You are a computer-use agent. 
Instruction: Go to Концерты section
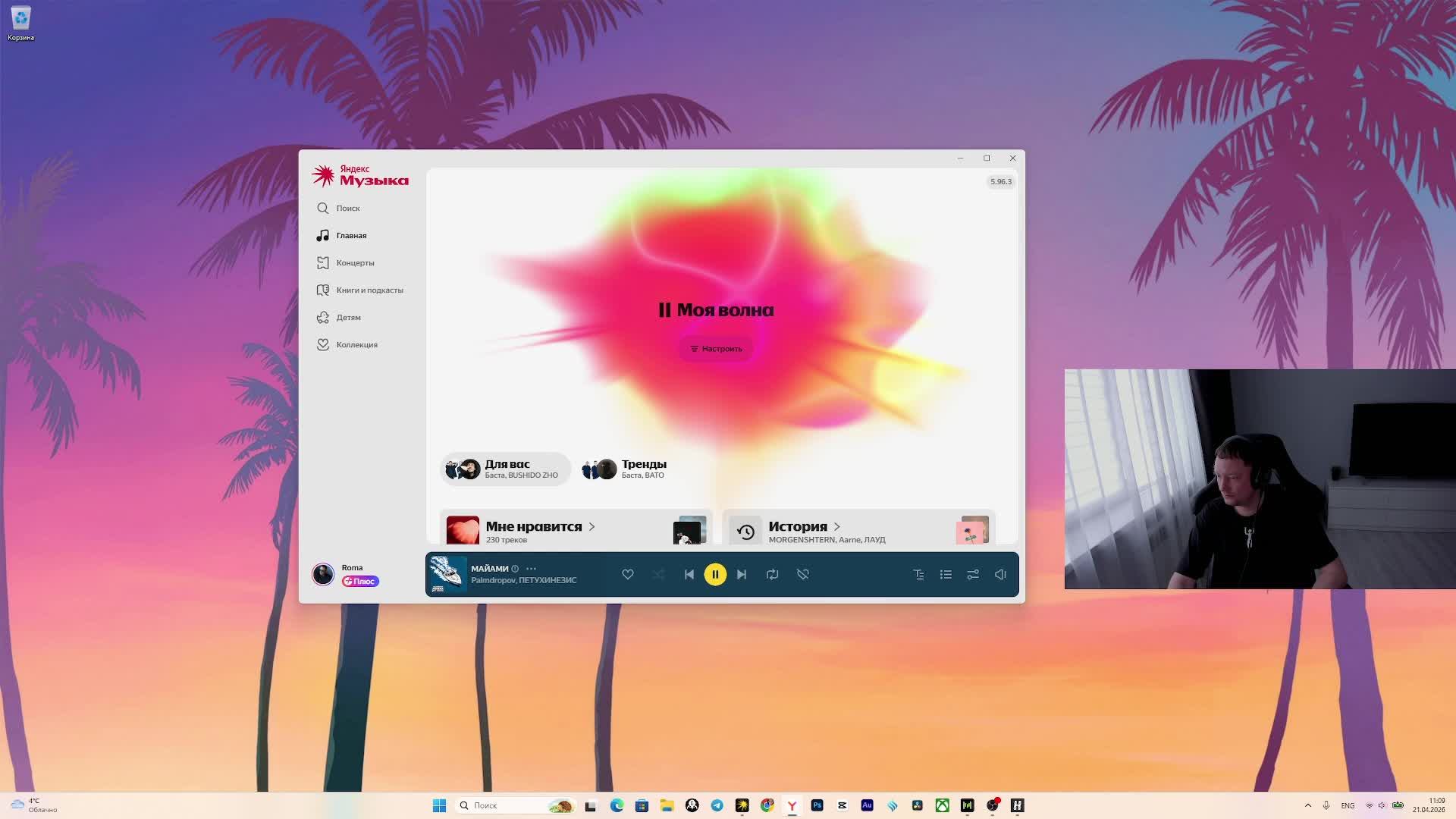tap(354, 262)
